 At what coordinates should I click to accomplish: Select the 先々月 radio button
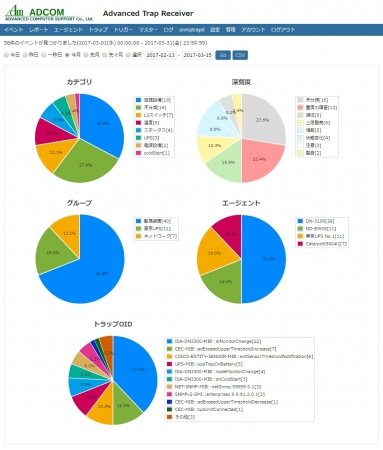pos(105,55)
